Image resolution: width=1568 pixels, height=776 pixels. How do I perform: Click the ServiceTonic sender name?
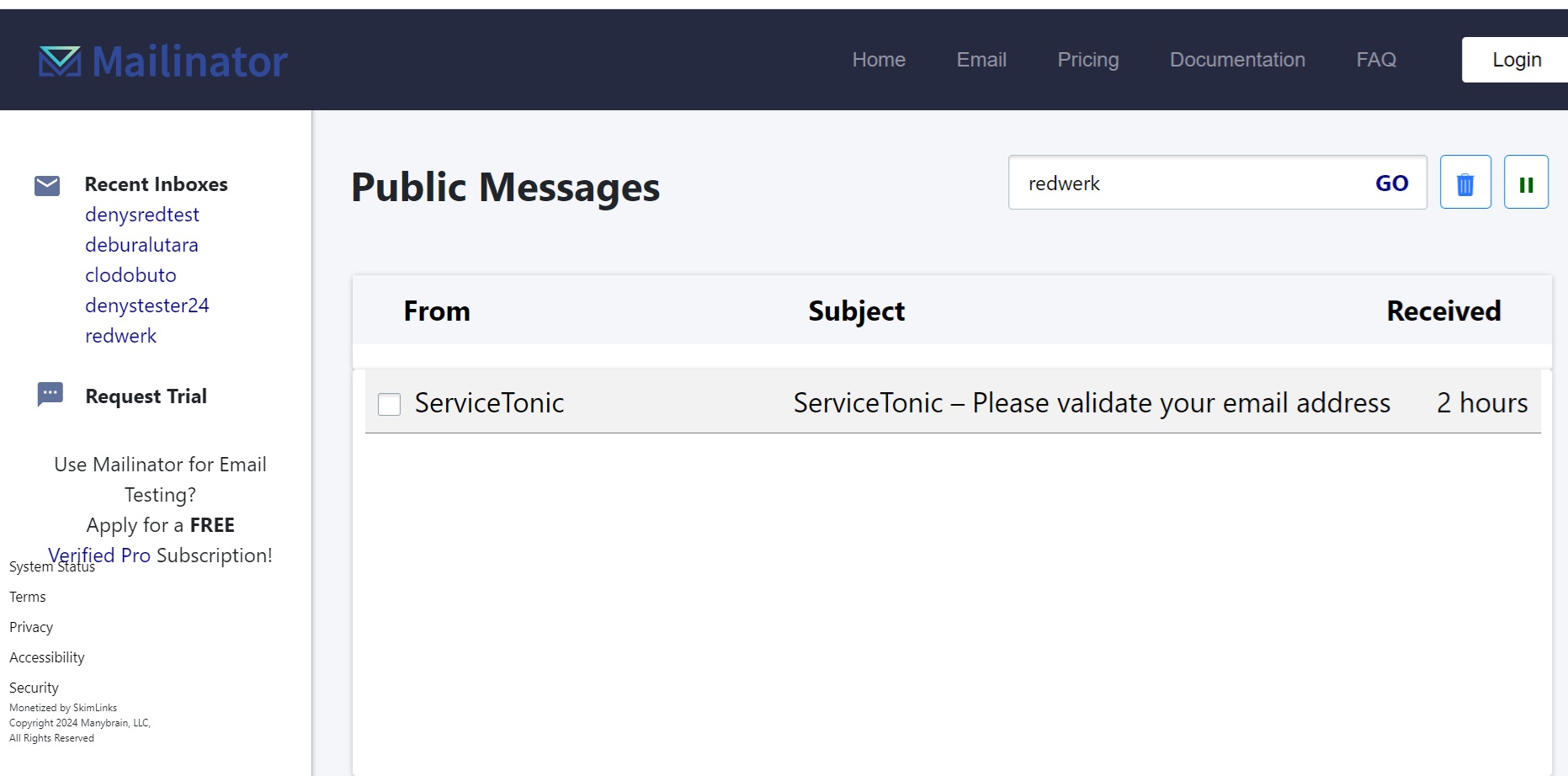click(489, 402)
